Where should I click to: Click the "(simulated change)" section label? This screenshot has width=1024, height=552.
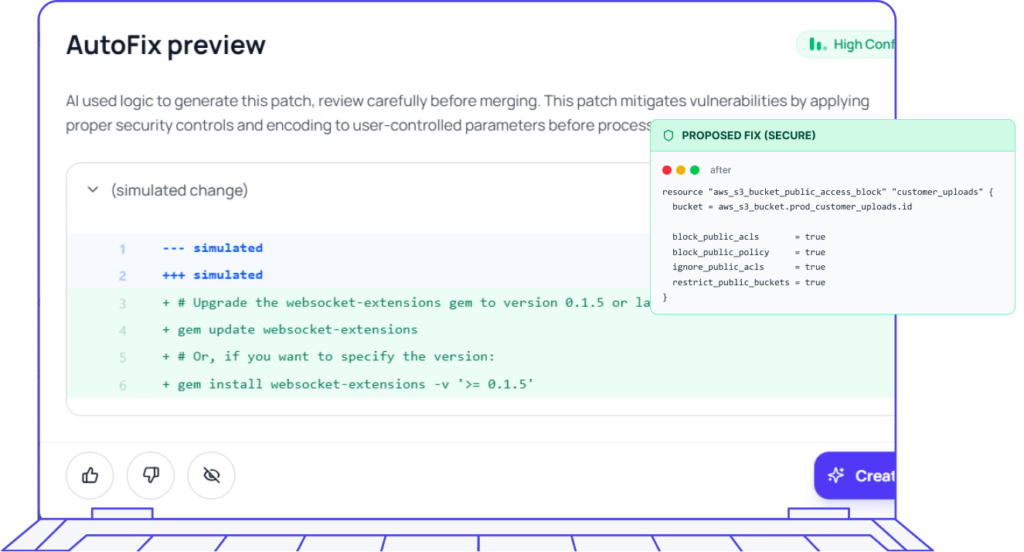point(180,190)
